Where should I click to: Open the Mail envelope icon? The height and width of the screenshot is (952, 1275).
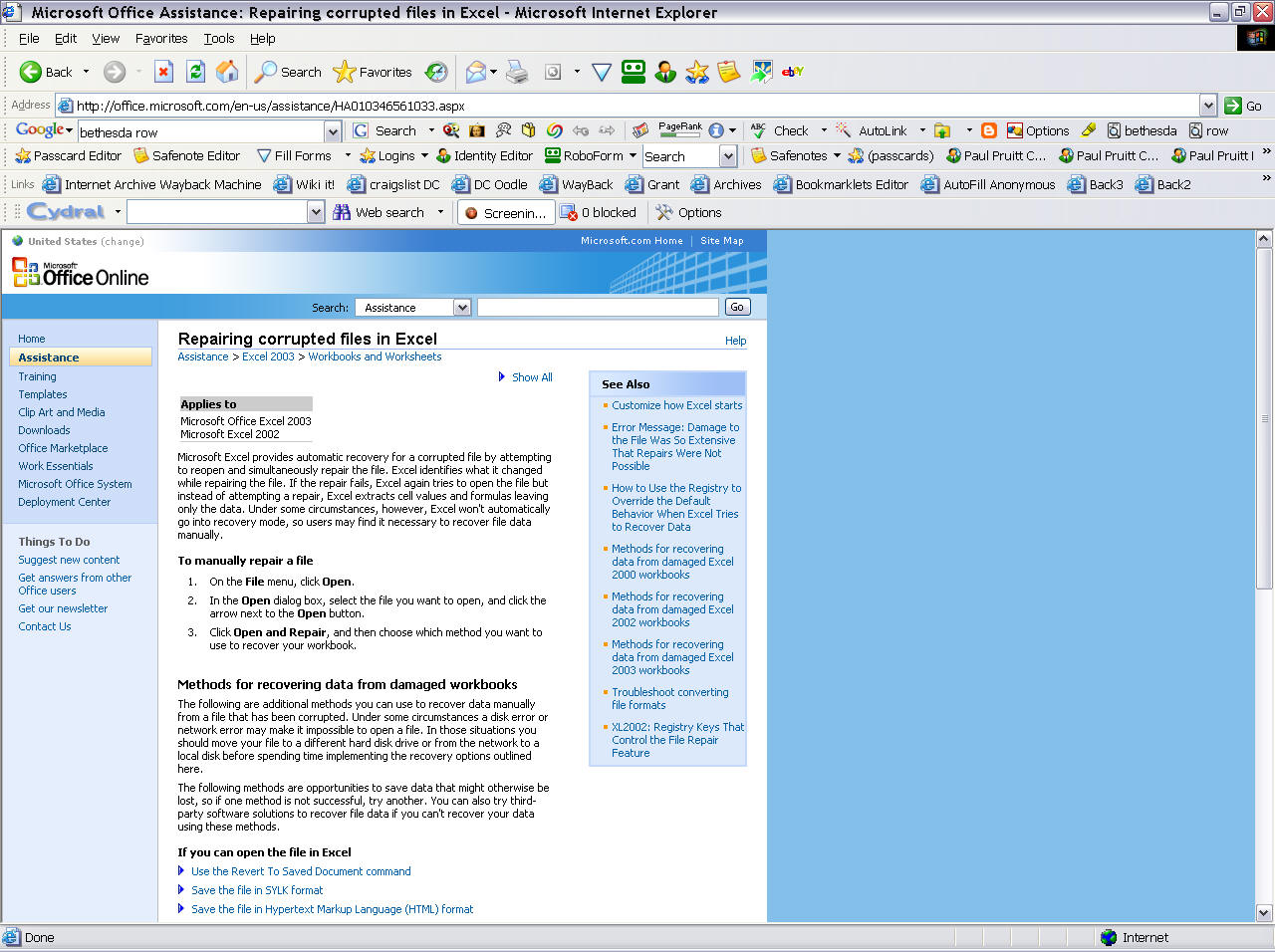(476, 72)
